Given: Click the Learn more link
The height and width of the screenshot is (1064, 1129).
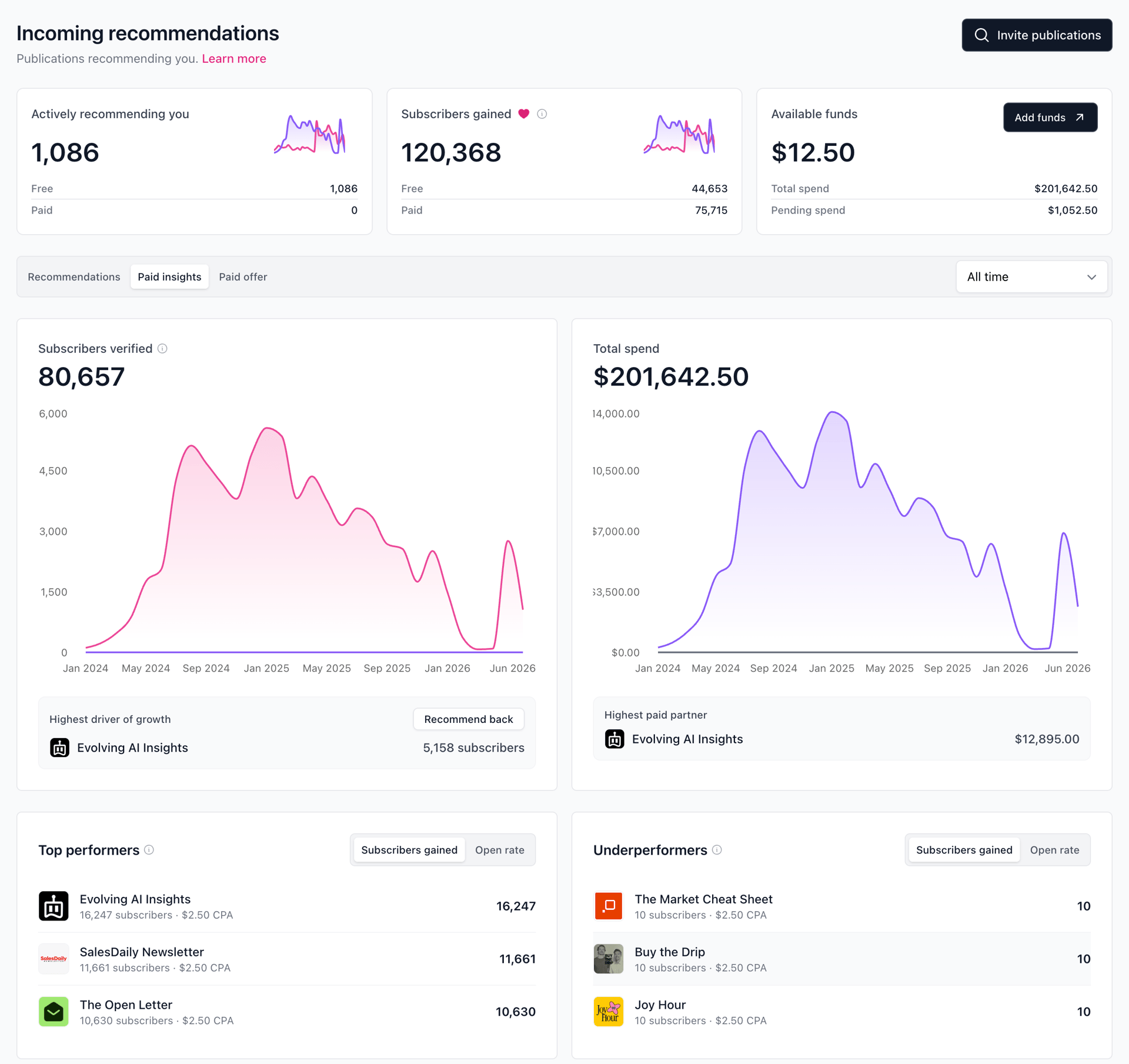Looking at the screenshot, I should (x=234, y=59).
